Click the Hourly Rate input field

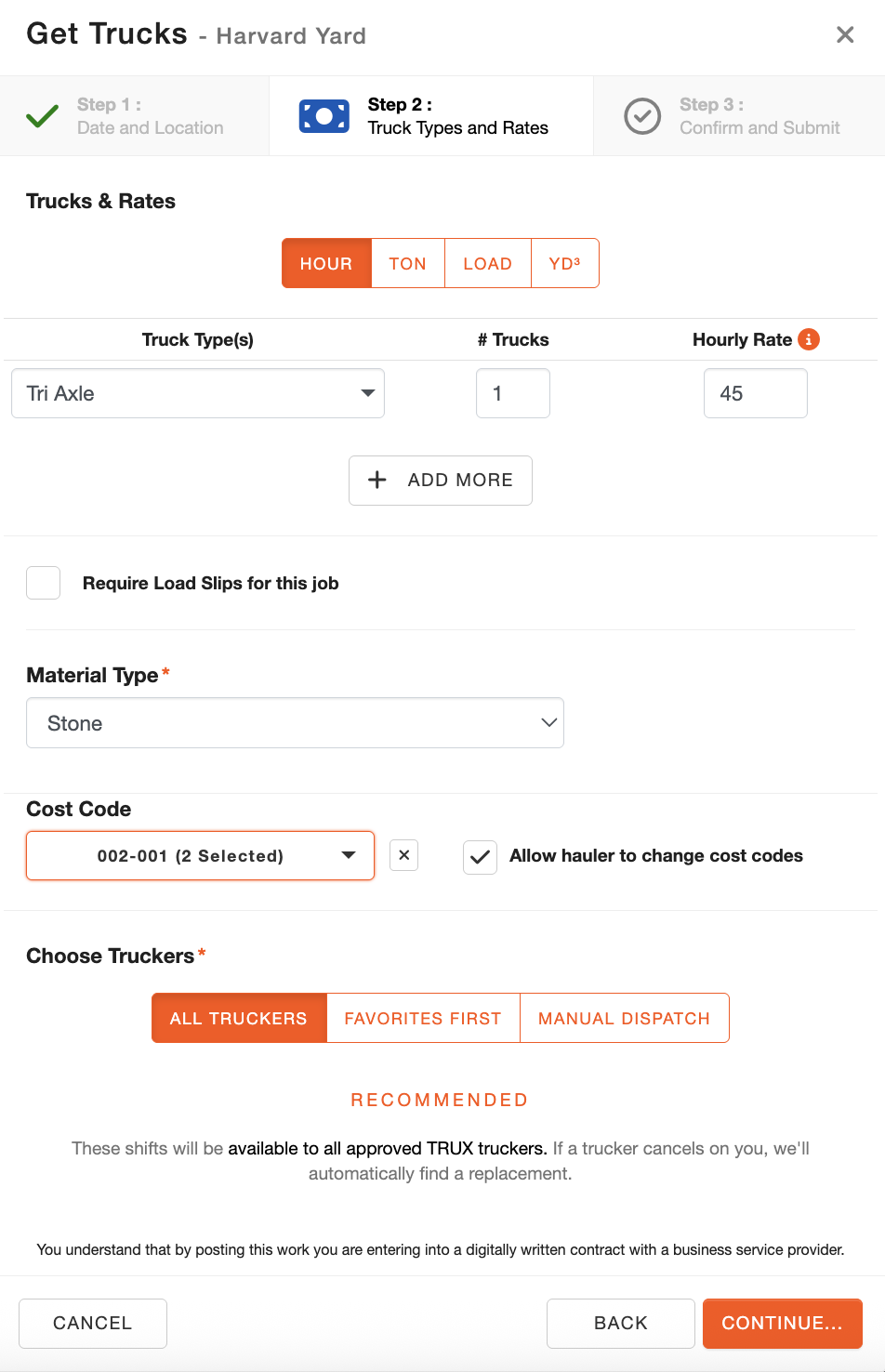pos(755,393)
